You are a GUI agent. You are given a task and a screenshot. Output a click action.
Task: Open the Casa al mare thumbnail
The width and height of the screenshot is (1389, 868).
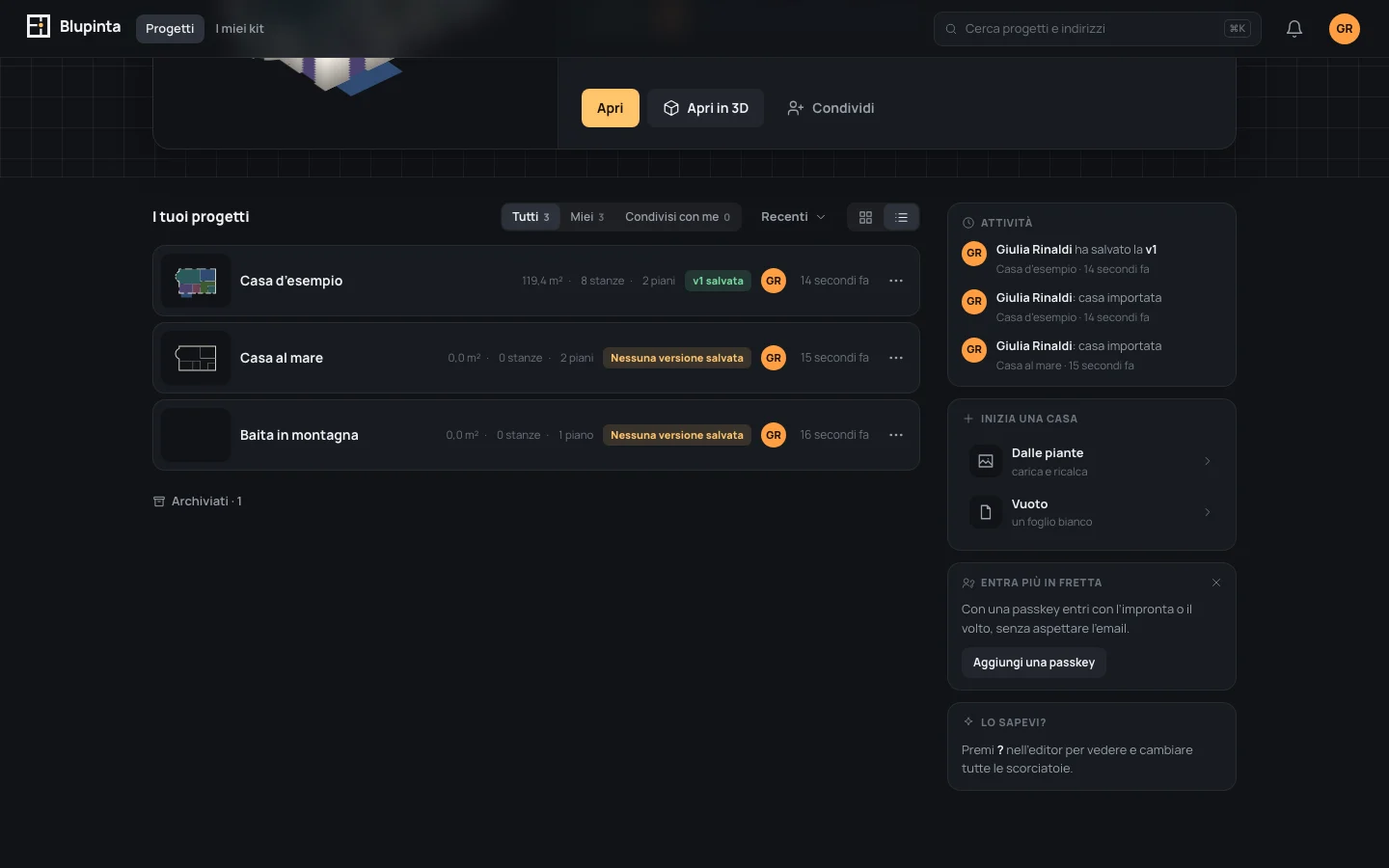(x=196, y=358)
